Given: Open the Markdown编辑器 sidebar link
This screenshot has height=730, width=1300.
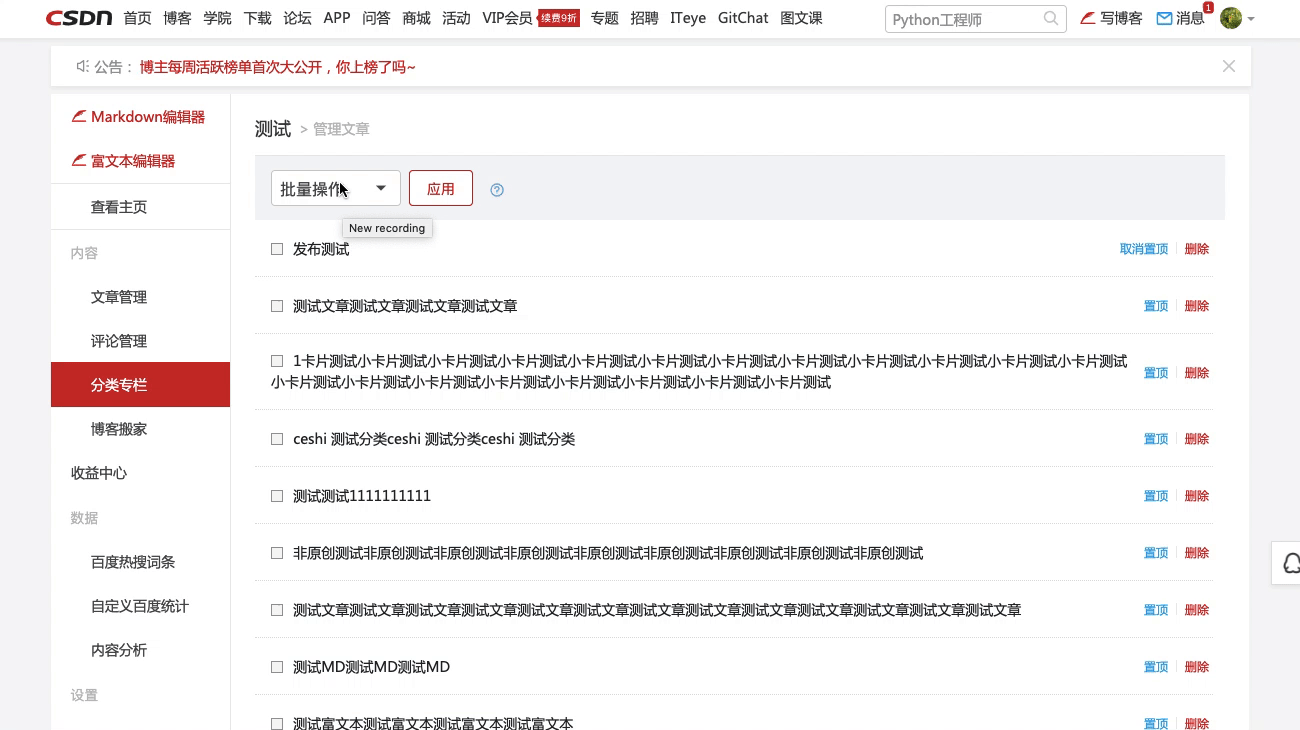Looking at the screenshot, I should coord(138,117).
